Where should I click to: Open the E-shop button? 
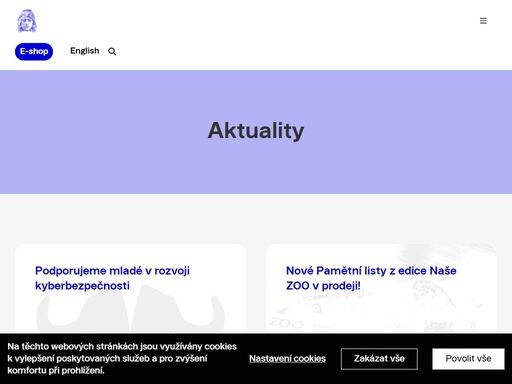click(x=34, y=51)
